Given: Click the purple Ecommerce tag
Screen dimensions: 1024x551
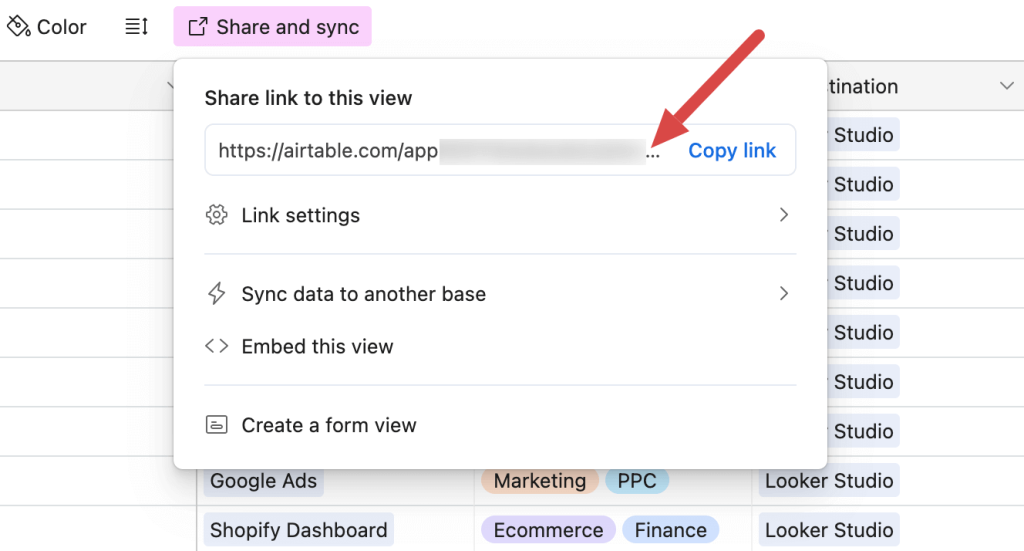Looking at the screenshot, I should click(x=548, y=530).
